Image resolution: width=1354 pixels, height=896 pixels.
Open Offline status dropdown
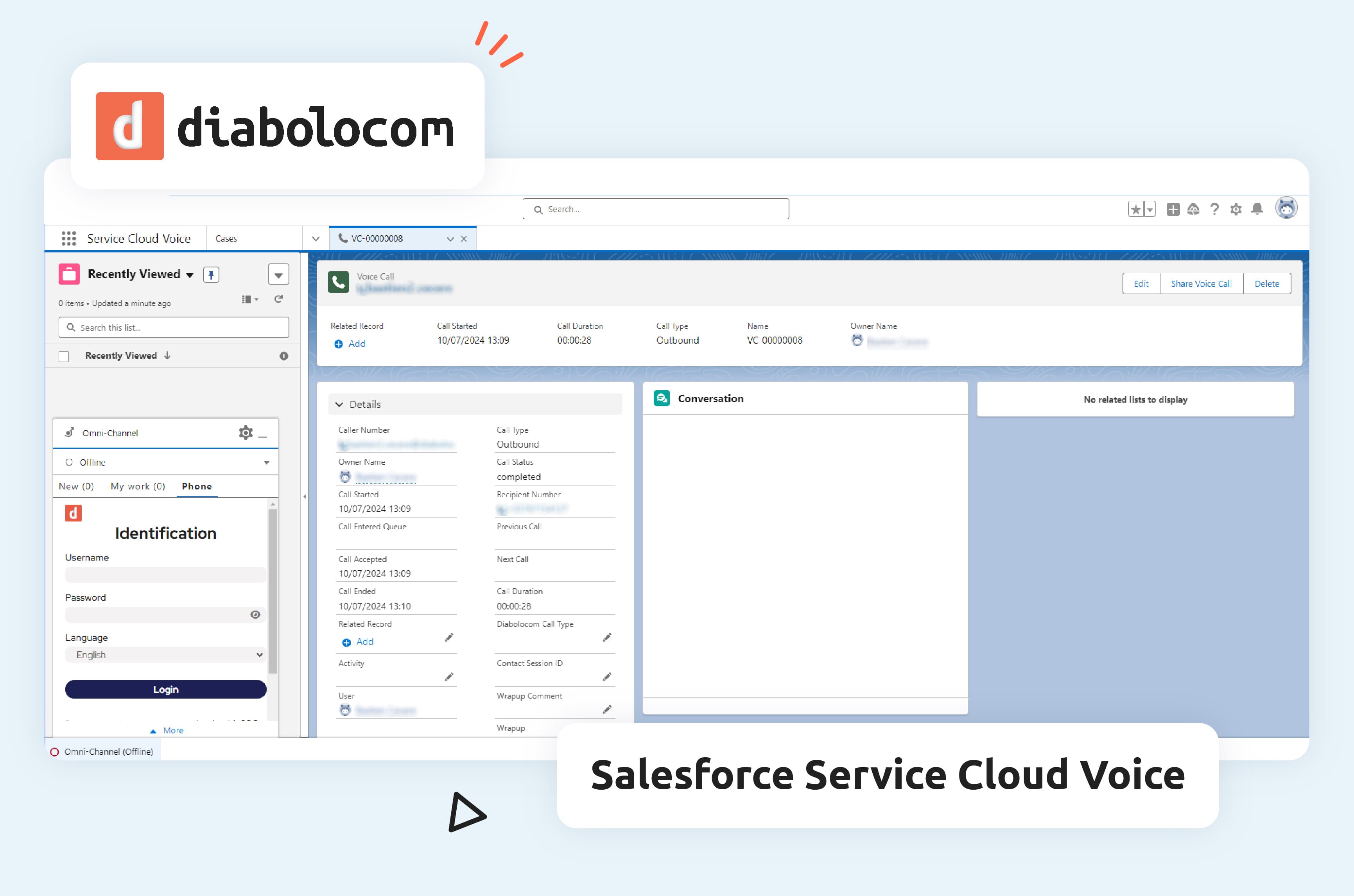point(166,462)
